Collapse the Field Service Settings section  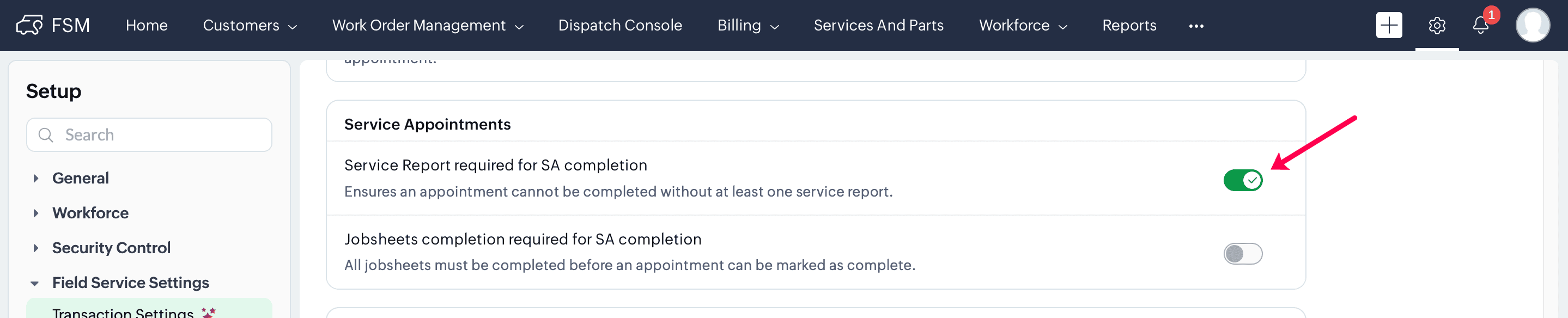[35, 283]
